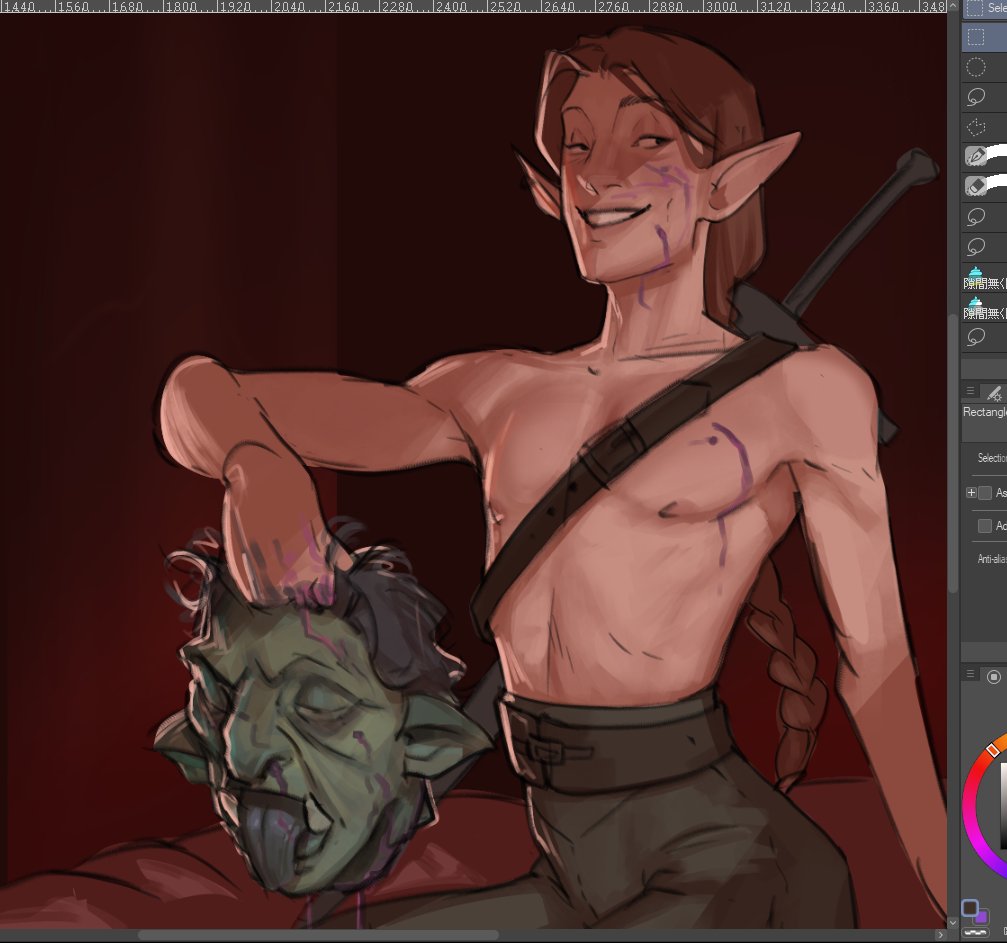
Task: Click the hue ring marker on the color wheel
Action: point(992,750)
